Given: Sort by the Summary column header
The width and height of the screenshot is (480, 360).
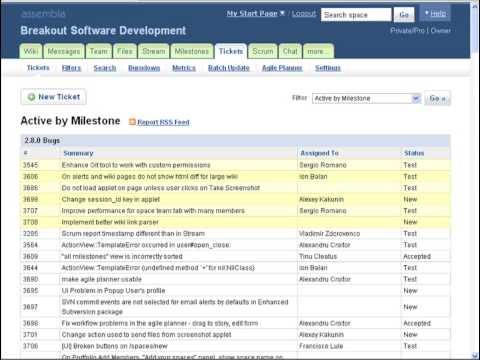Looking at the screenshot, I should [x=78, y=153].
